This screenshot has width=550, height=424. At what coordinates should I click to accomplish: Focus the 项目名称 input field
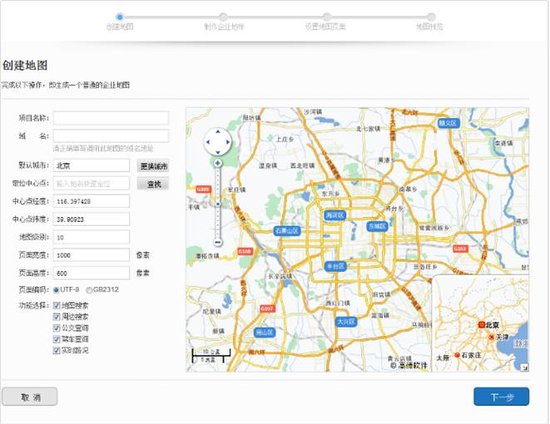(111, 118)
